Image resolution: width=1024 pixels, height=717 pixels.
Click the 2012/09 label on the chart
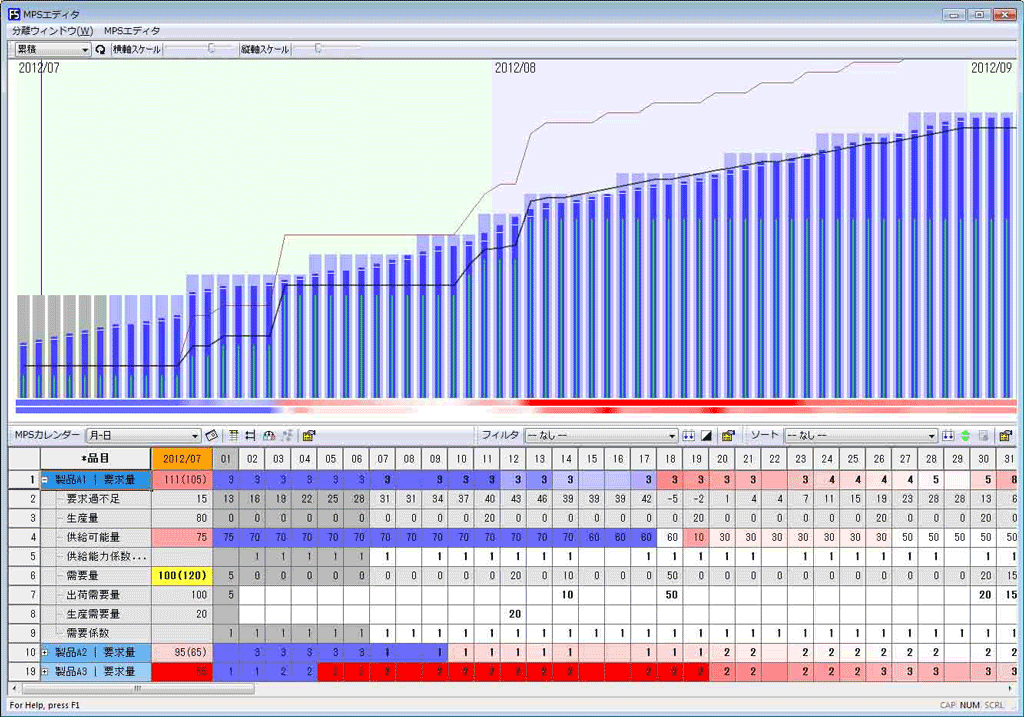click(x=991, y=68)
